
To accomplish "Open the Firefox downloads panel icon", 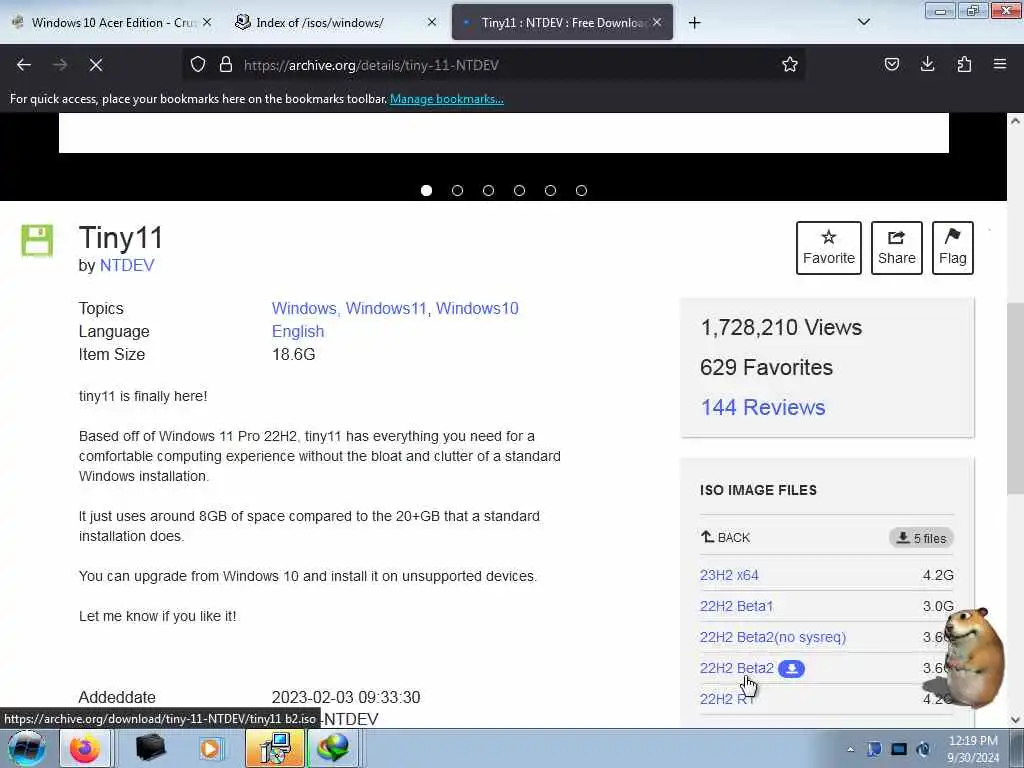I will pos(927,64).
